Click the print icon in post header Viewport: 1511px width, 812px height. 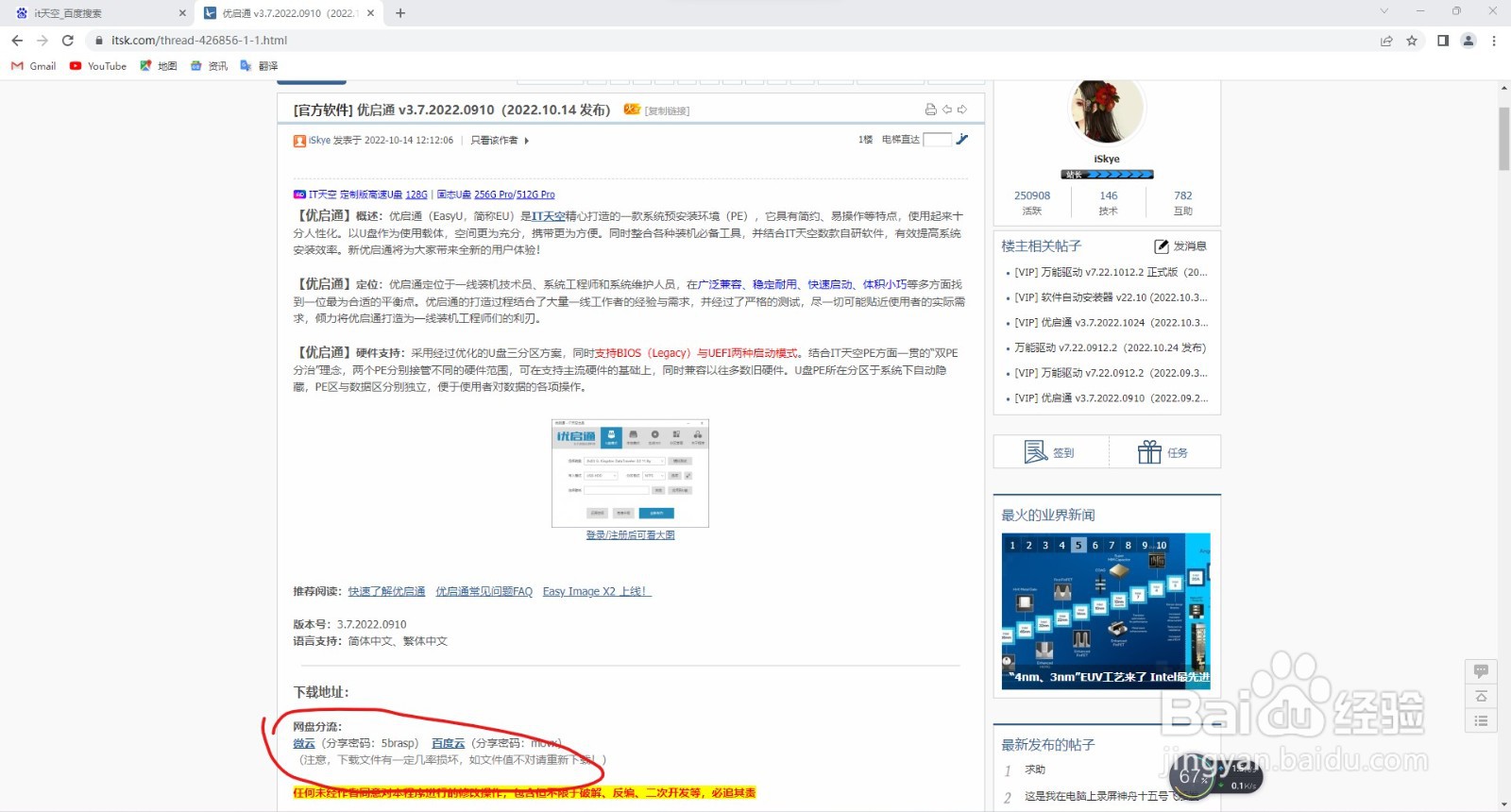930,110
